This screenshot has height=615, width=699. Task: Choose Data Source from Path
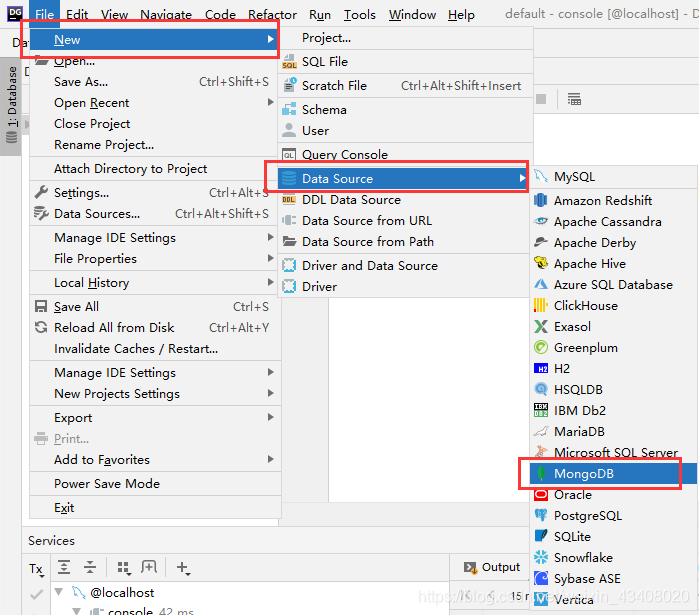tap(403, 242)
